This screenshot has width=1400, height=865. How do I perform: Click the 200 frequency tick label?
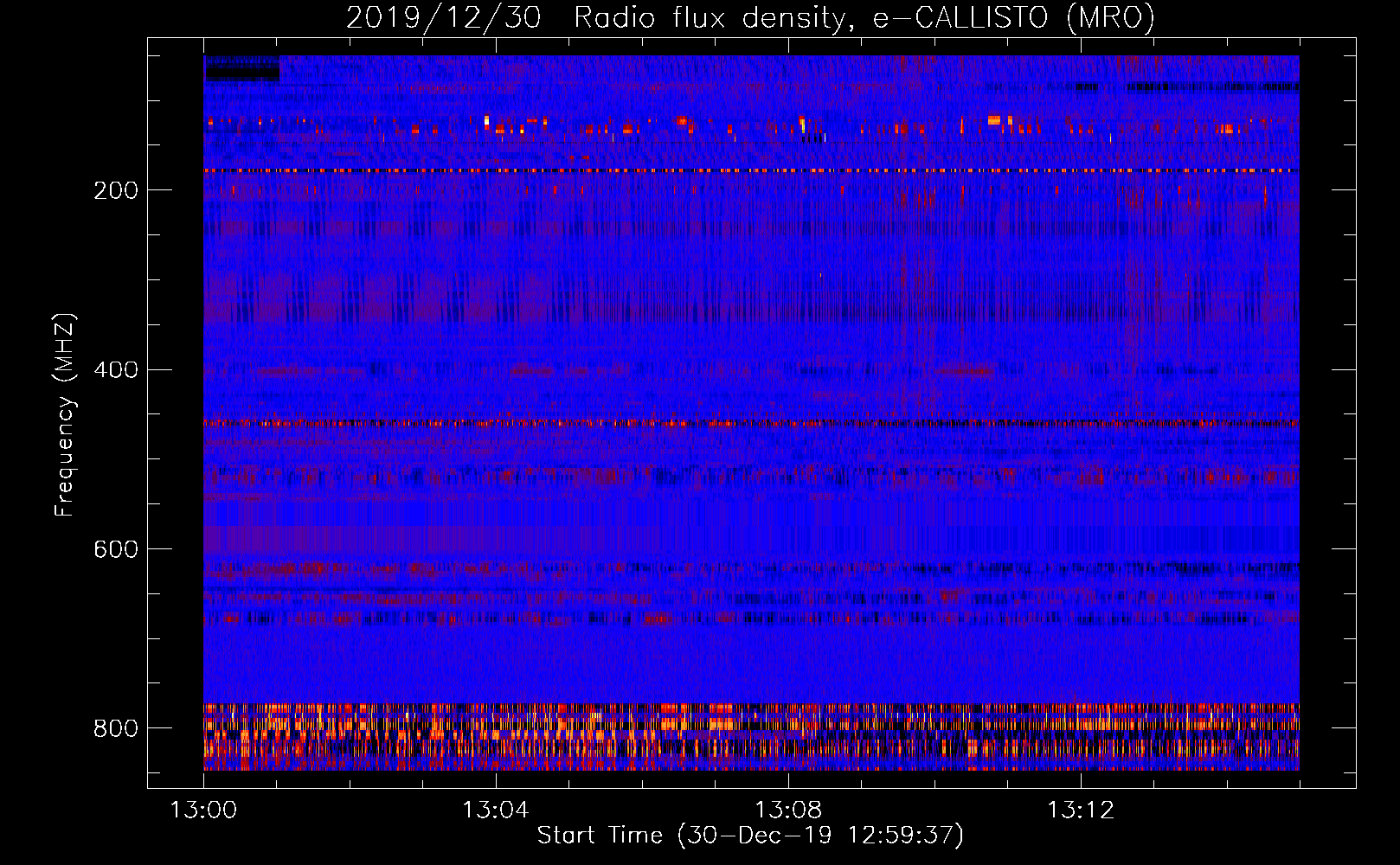[x=116, y=190]
